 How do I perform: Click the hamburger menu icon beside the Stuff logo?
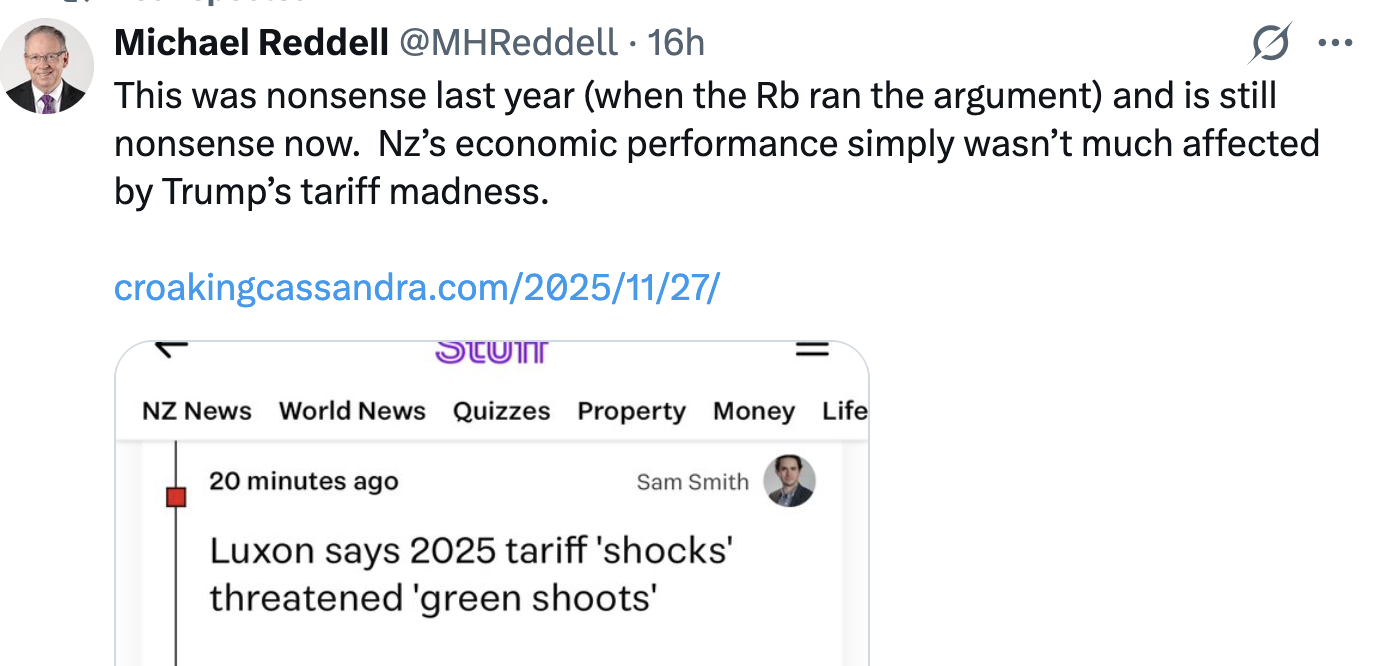pos(811,351)
